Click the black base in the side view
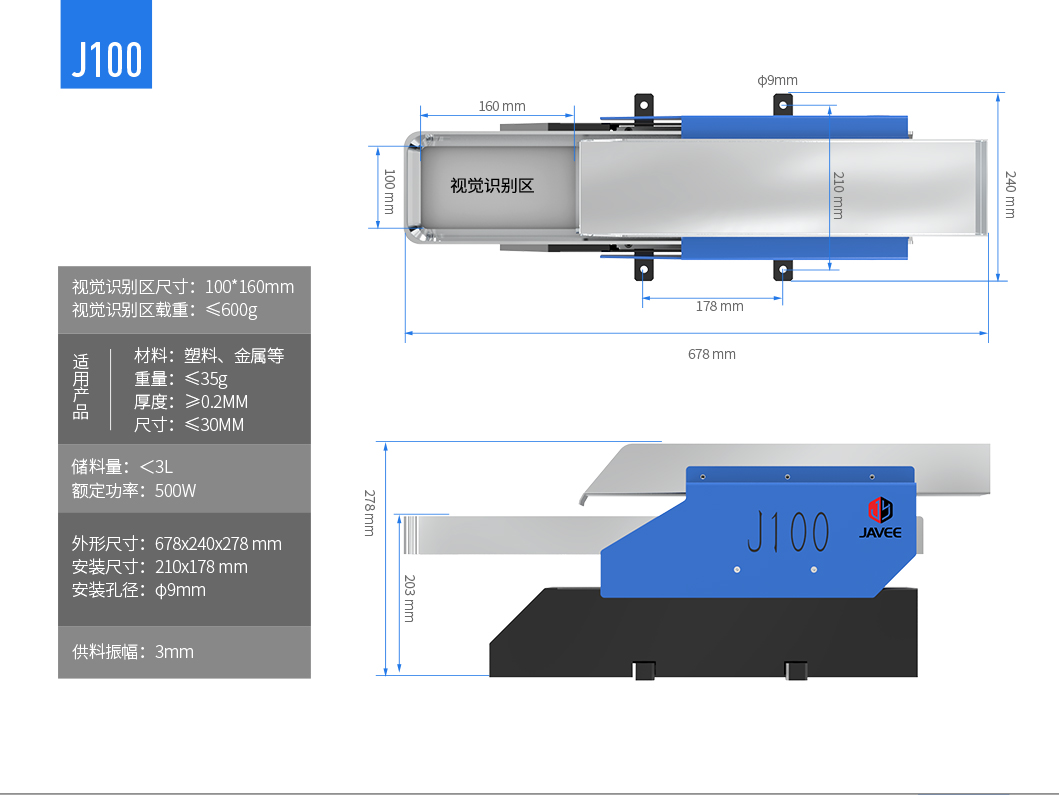 (x=700, y=635)
